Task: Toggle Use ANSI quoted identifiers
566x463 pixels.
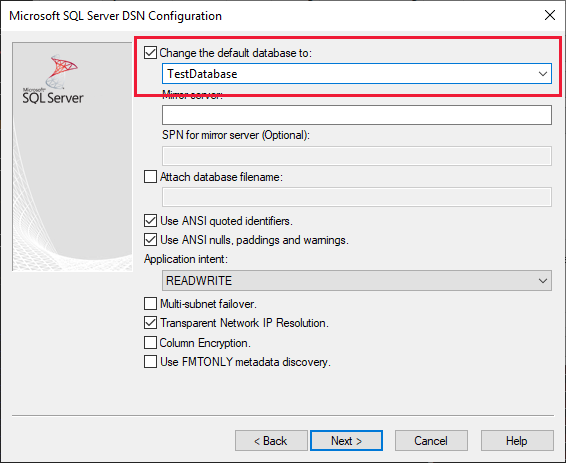Action: pos(150,220)
